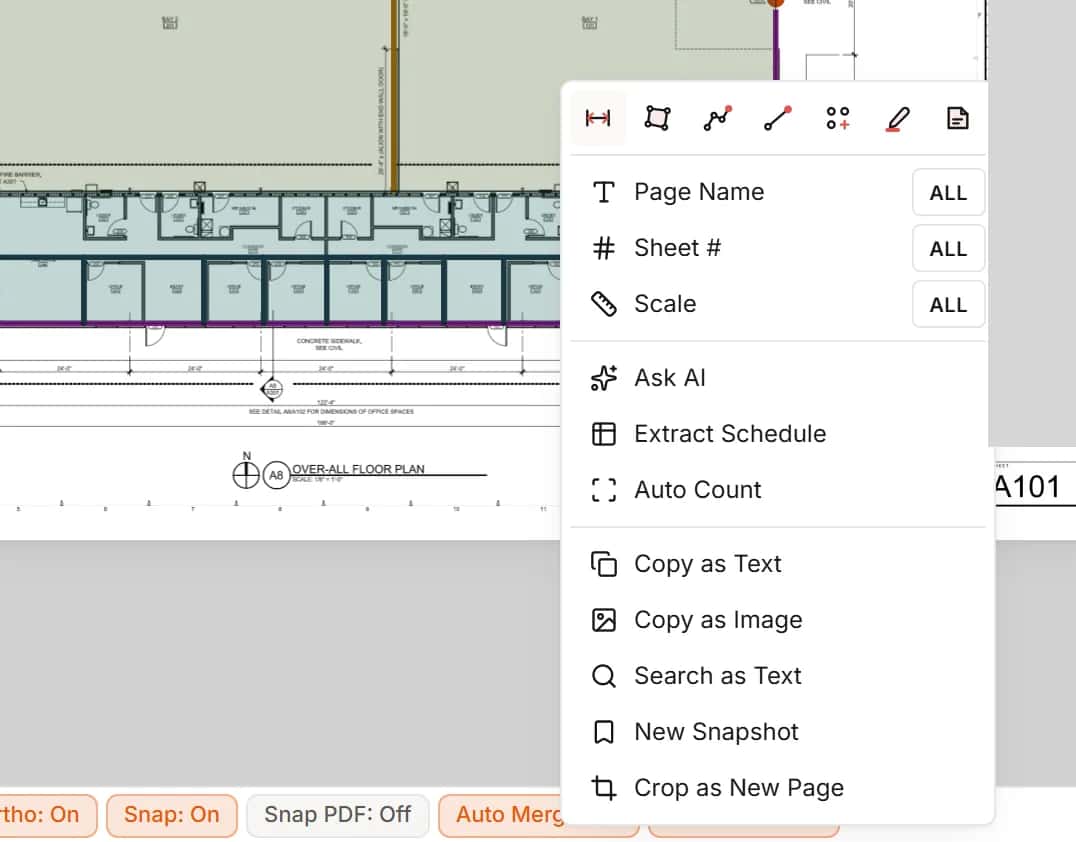Select the area polygon tool icon
The image size is (1076, 842).
coord(657,118)
